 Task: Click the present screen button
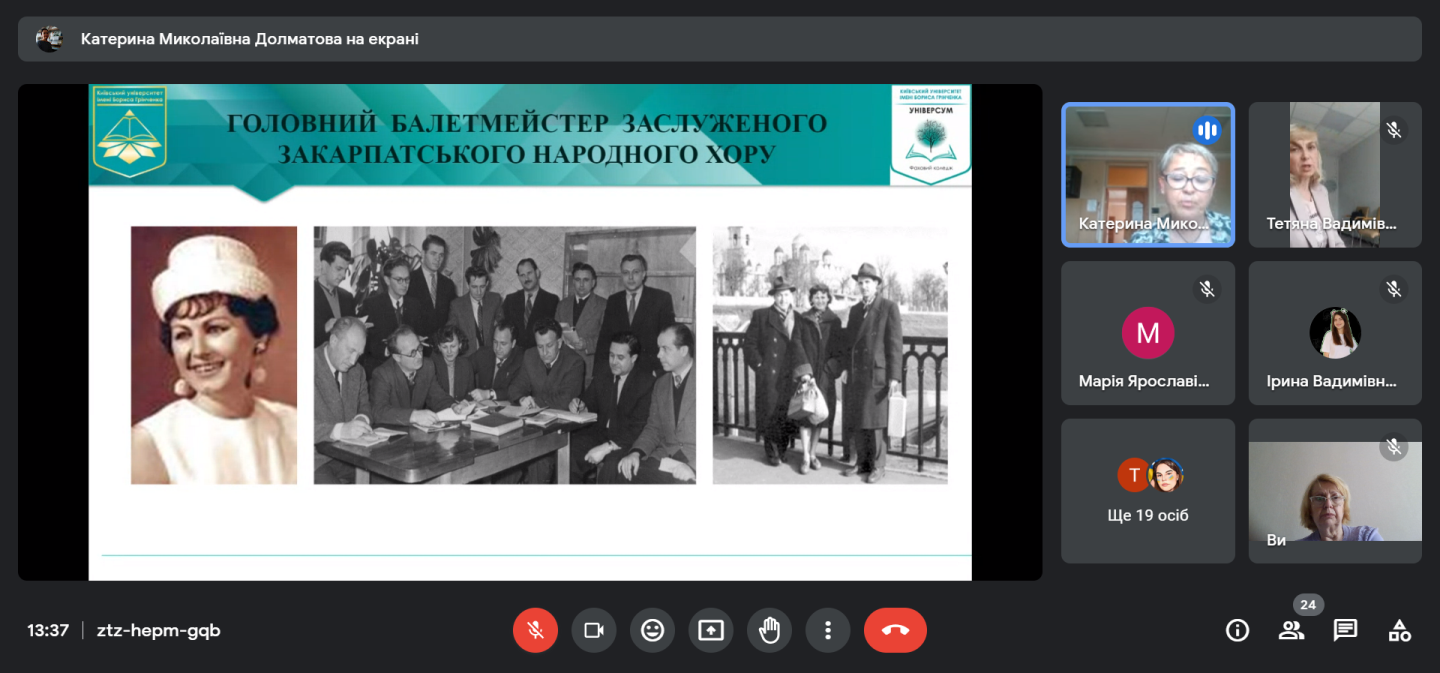[710, 630]
